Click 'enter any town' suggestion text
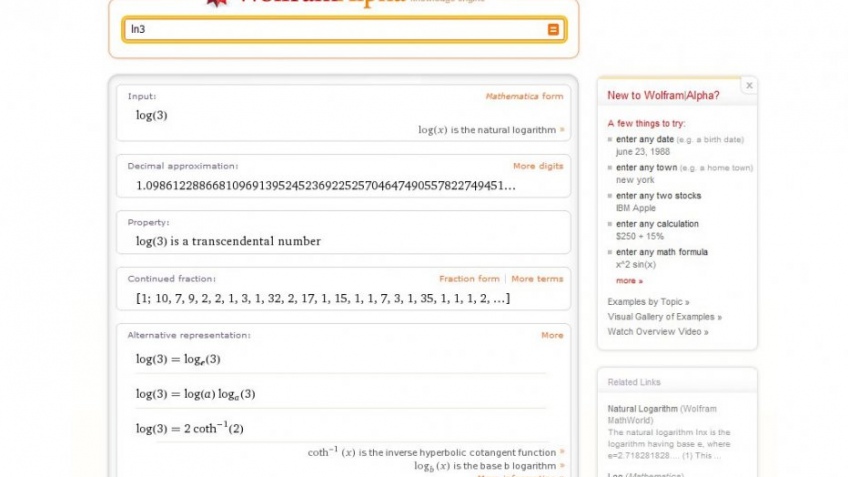848x477 pixels. coord(646,168)
